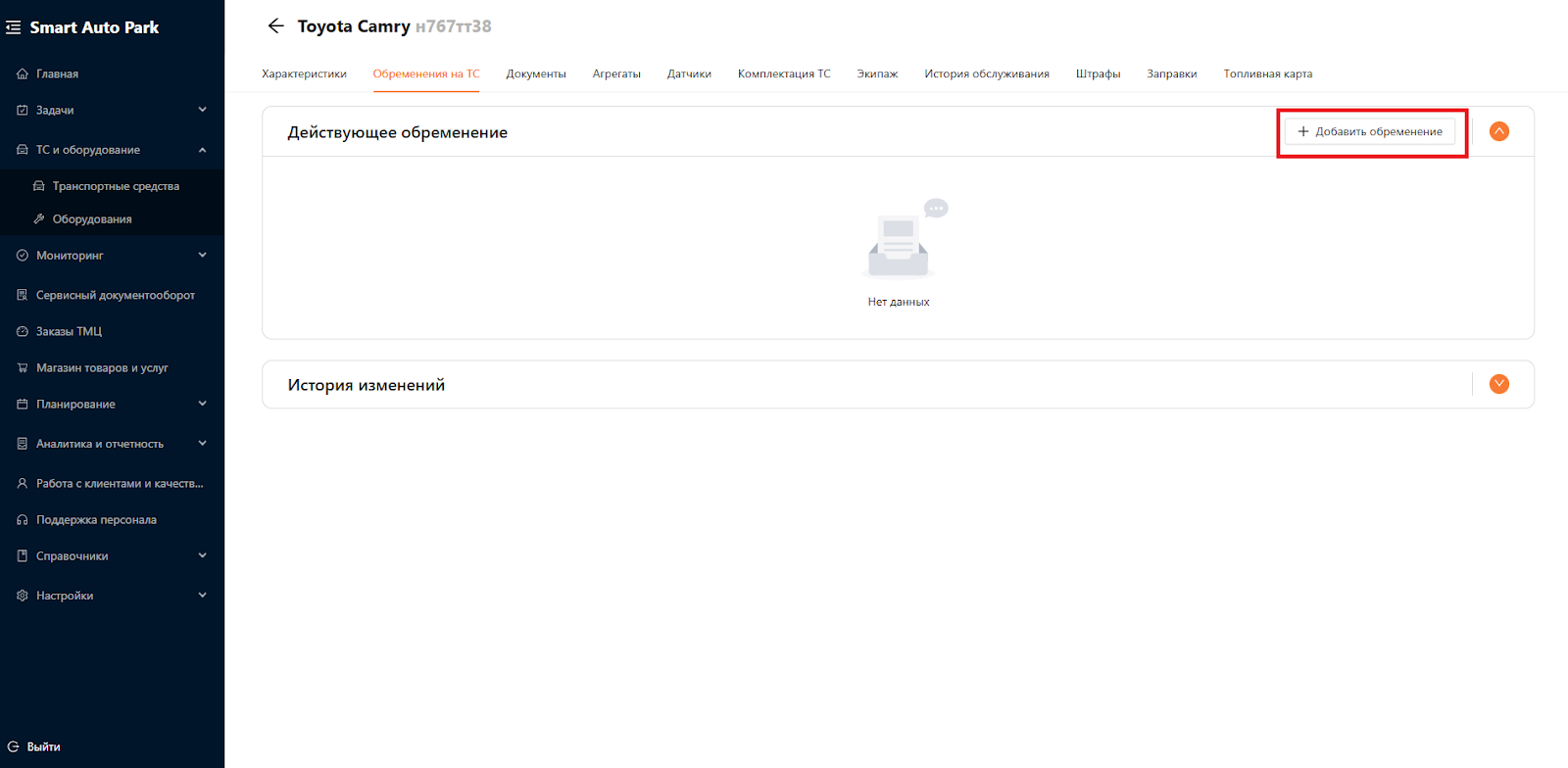The height and width of the screenshot is (768, 1568).
Task: Click the gear icon for Настройки
Action: 23,596
